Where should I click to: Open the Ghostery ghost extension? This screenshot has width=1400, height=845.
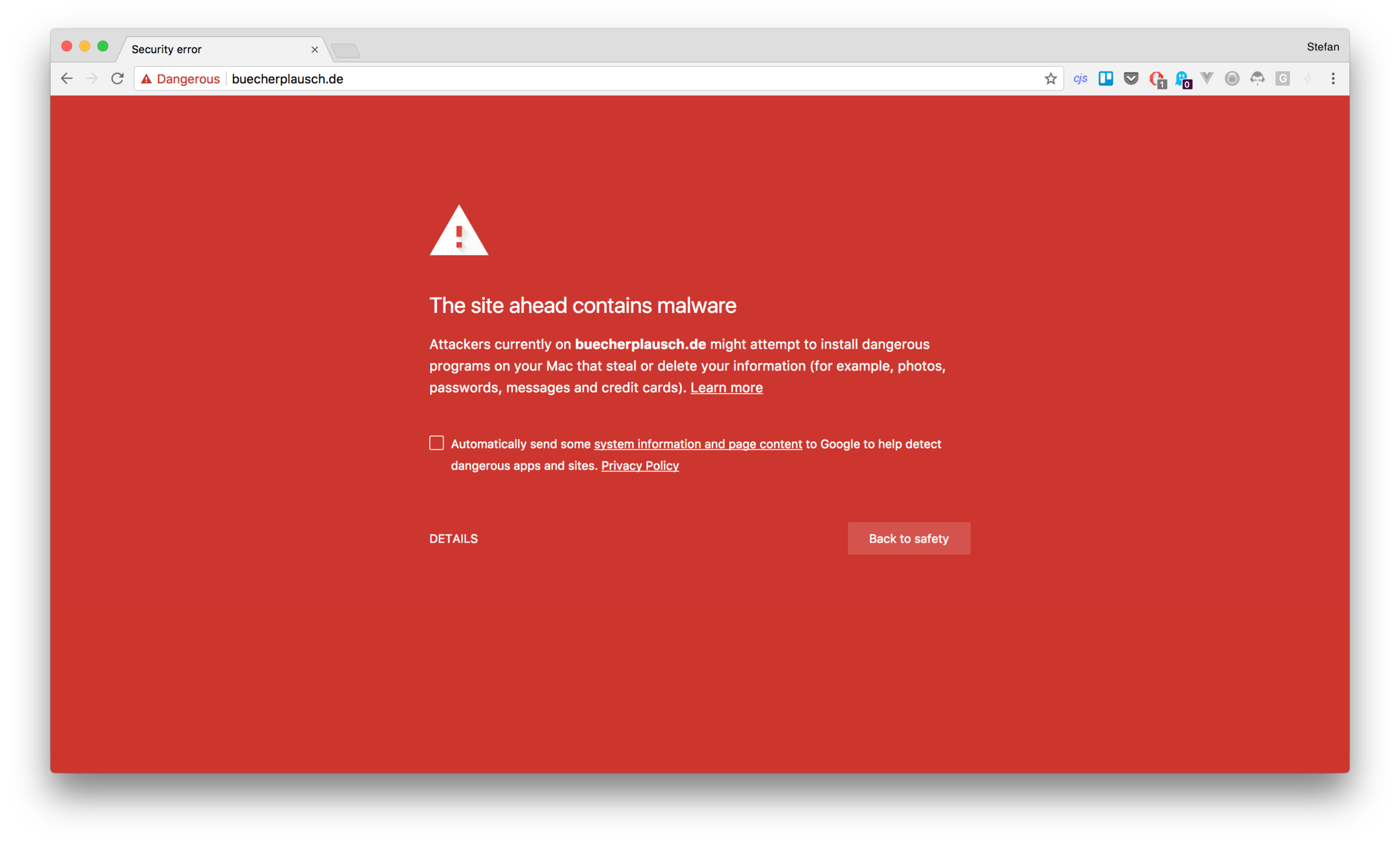click(1183, 79)
